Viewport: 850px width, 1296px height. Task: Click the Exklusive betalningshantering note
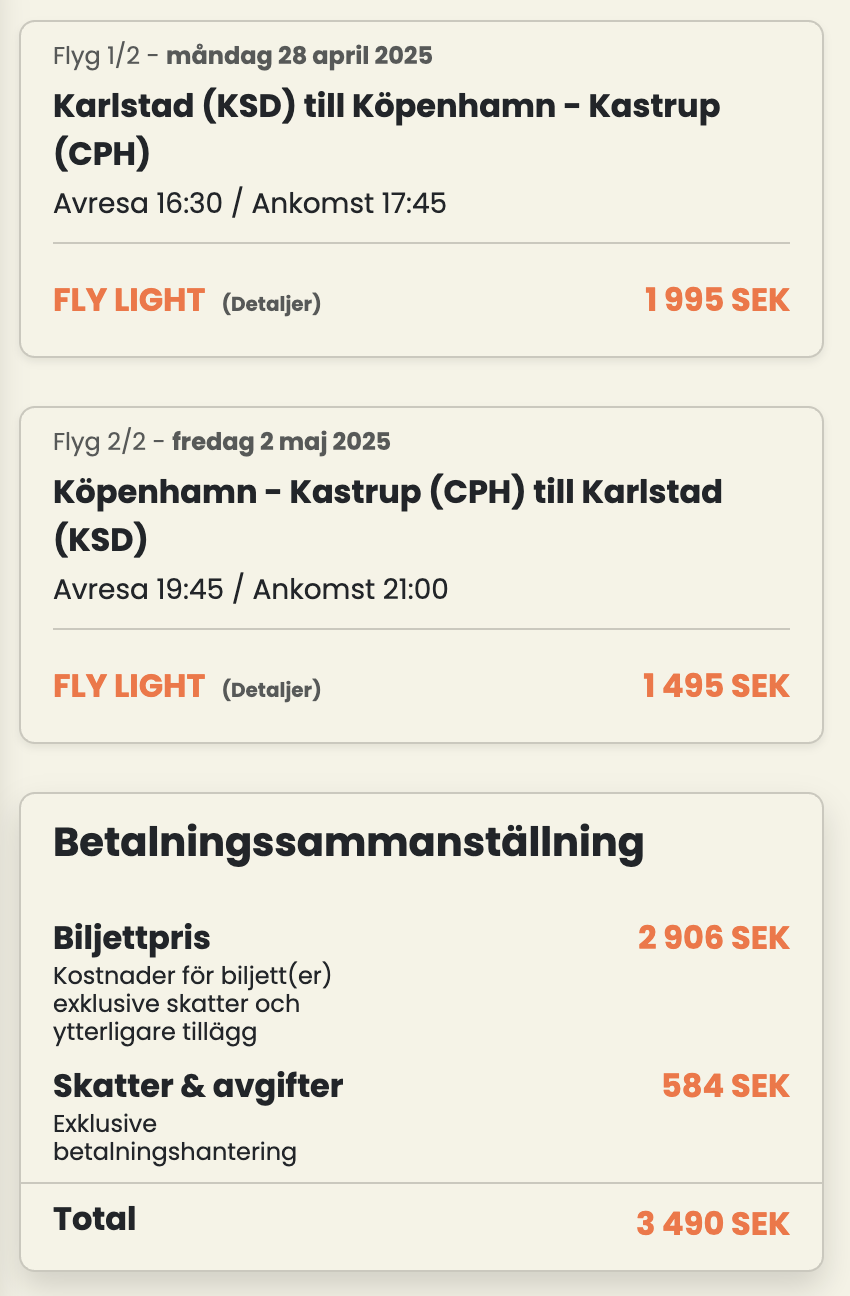175,1138
